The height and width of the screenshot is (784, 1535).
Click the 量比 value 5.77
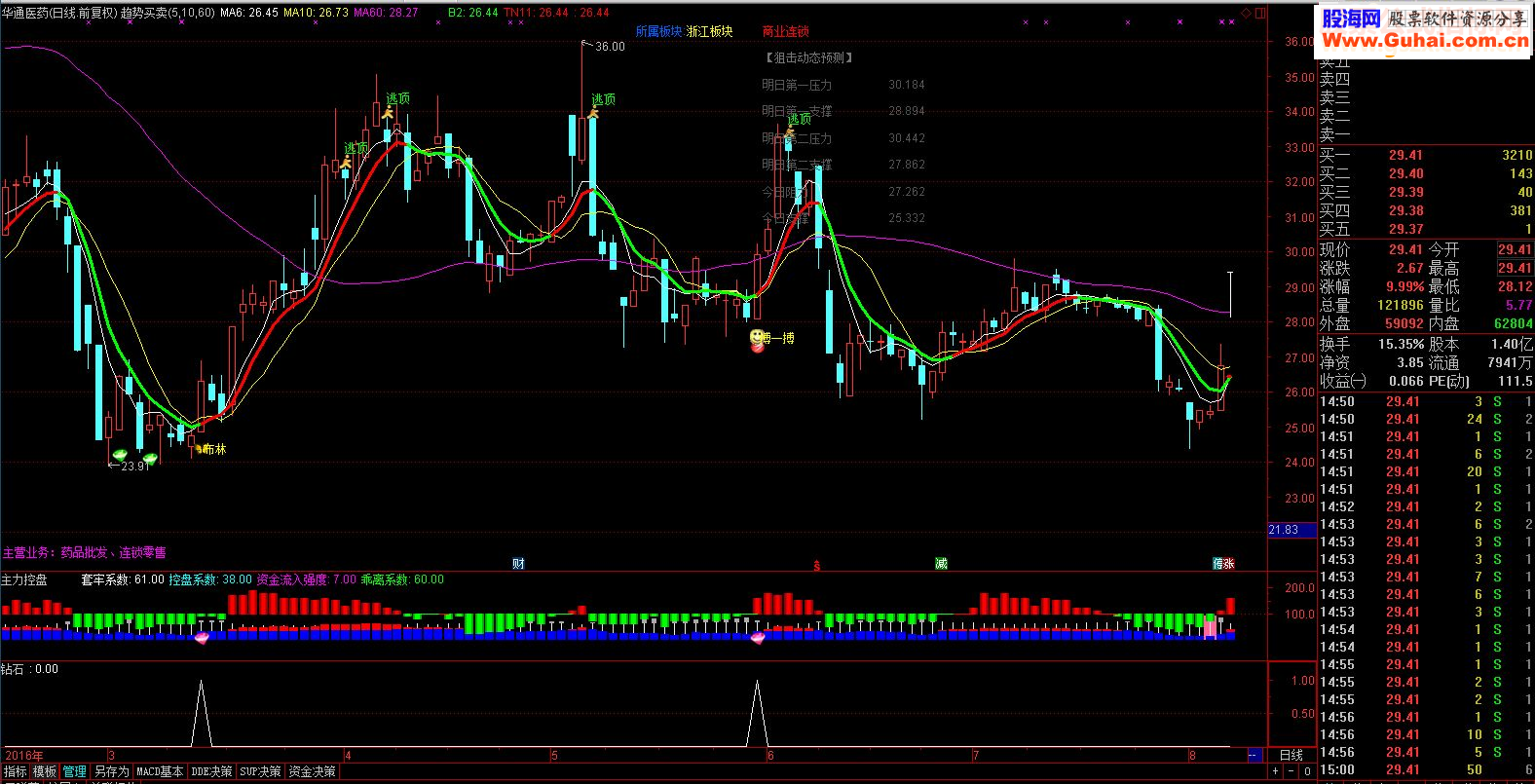coord(1517,305)
